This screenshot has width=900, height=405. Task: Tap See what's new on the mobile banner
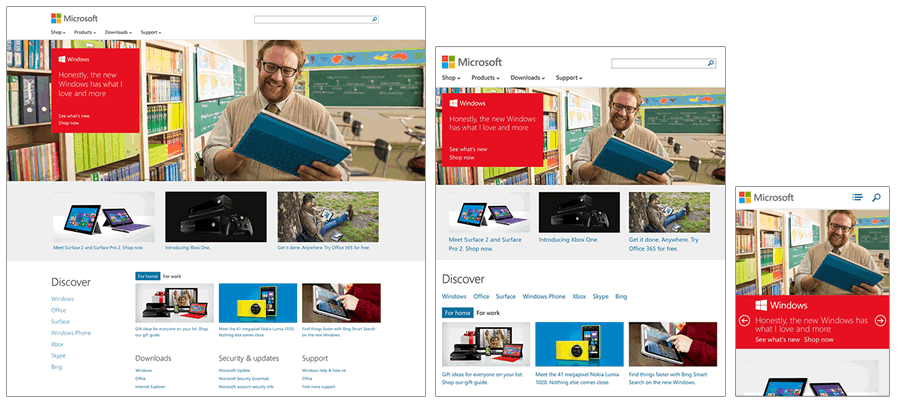click(777, 340)
